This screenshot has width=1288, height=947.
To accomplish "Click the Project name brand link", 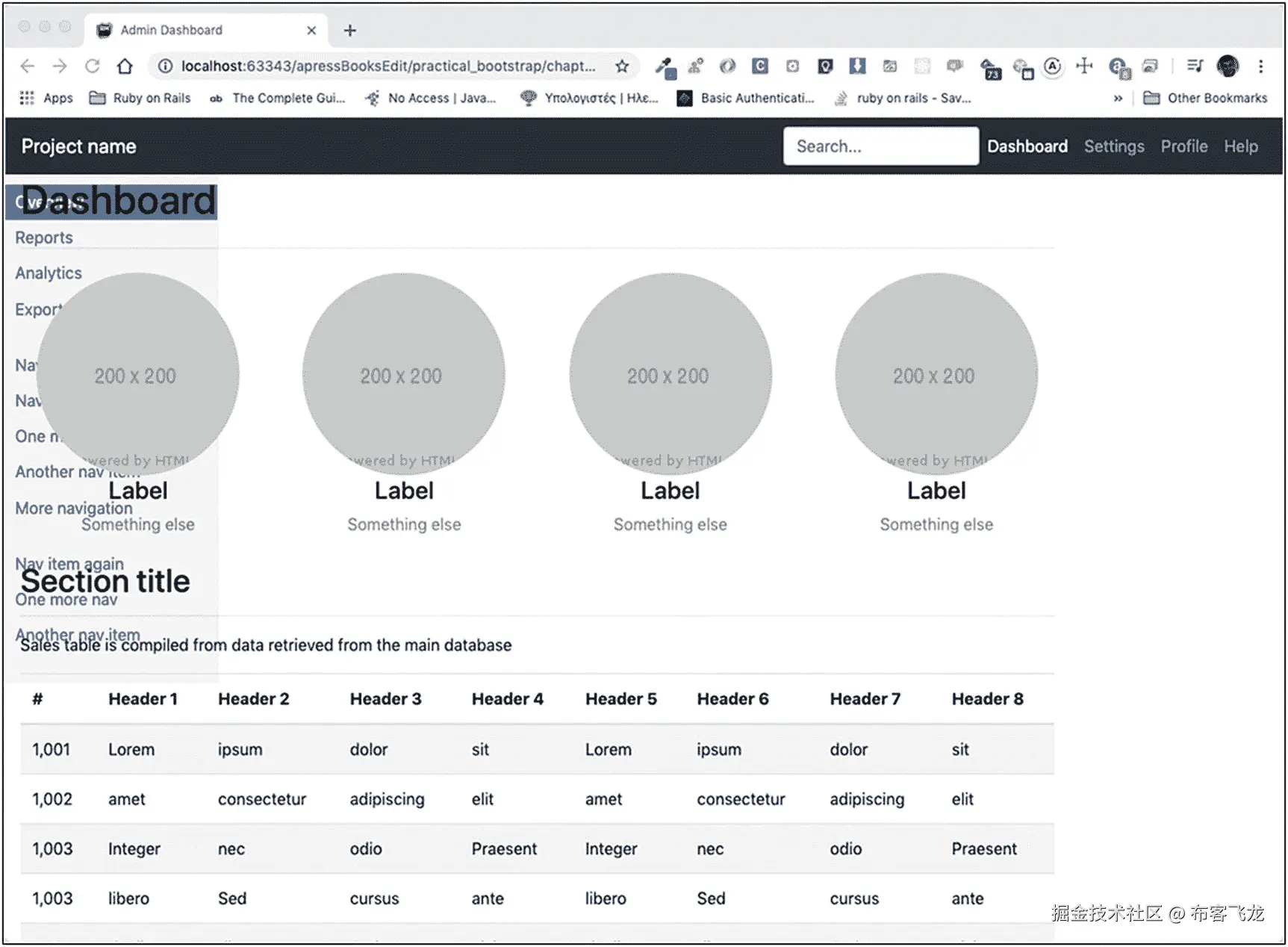I will (78, 146).
